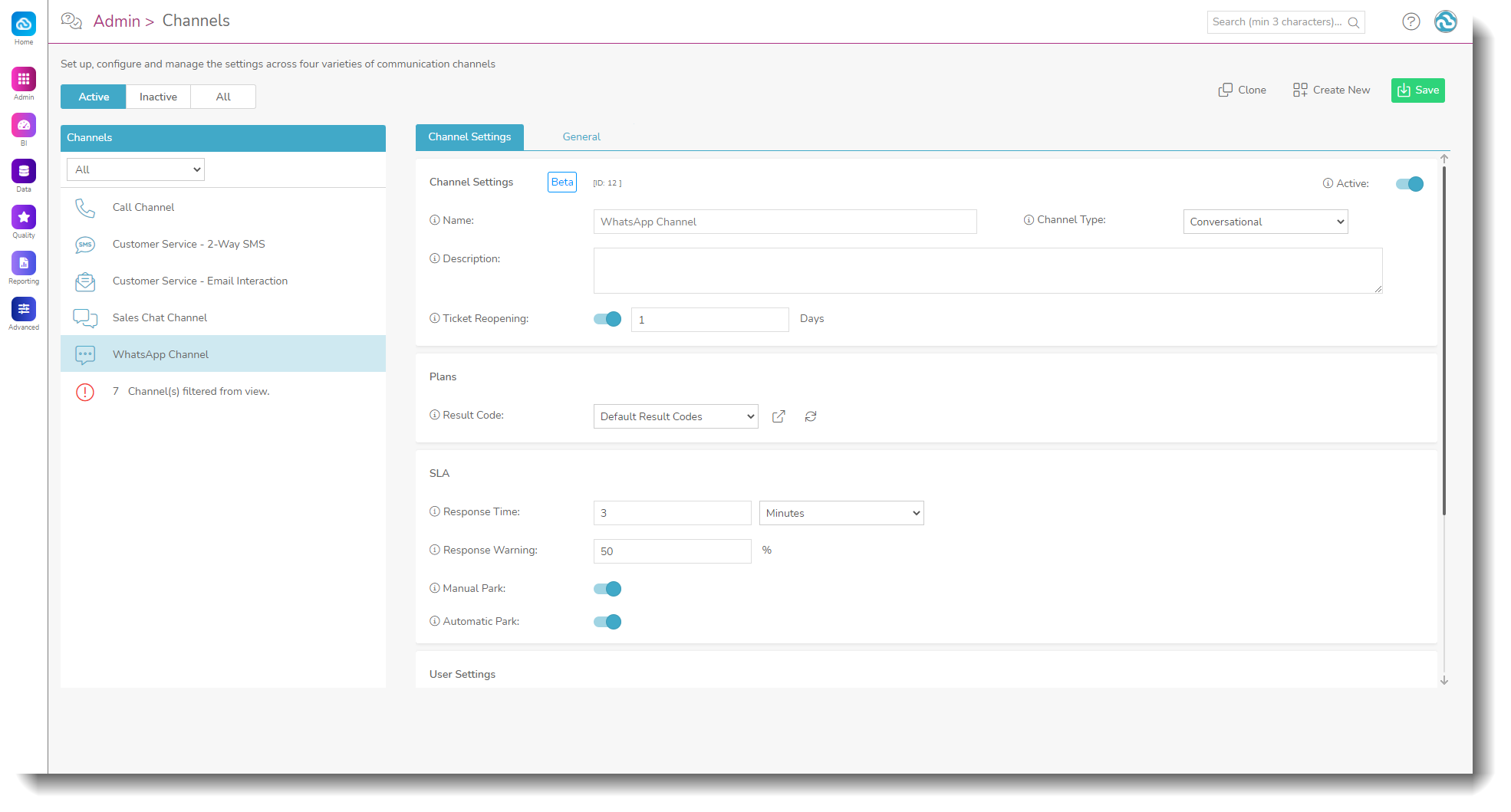Click the Beta badge

point(562,182)
